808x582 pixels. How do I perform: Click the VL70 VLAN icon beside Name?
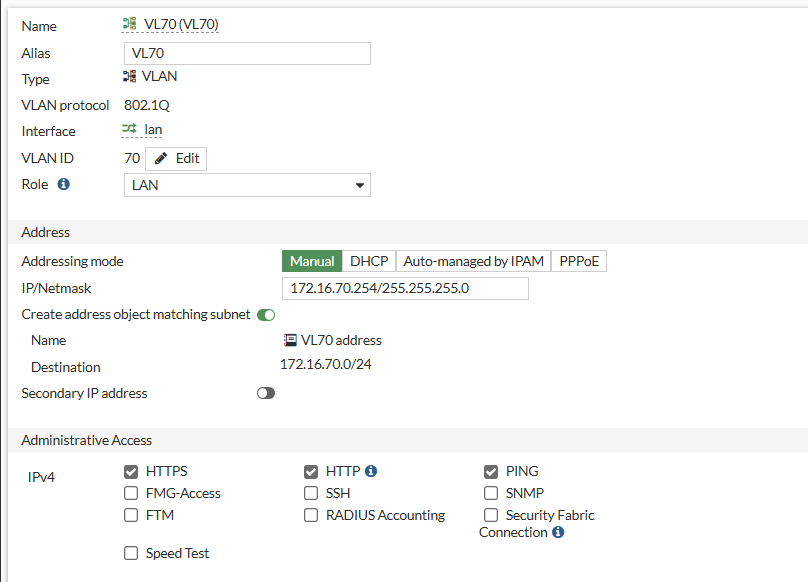point(129,24)
